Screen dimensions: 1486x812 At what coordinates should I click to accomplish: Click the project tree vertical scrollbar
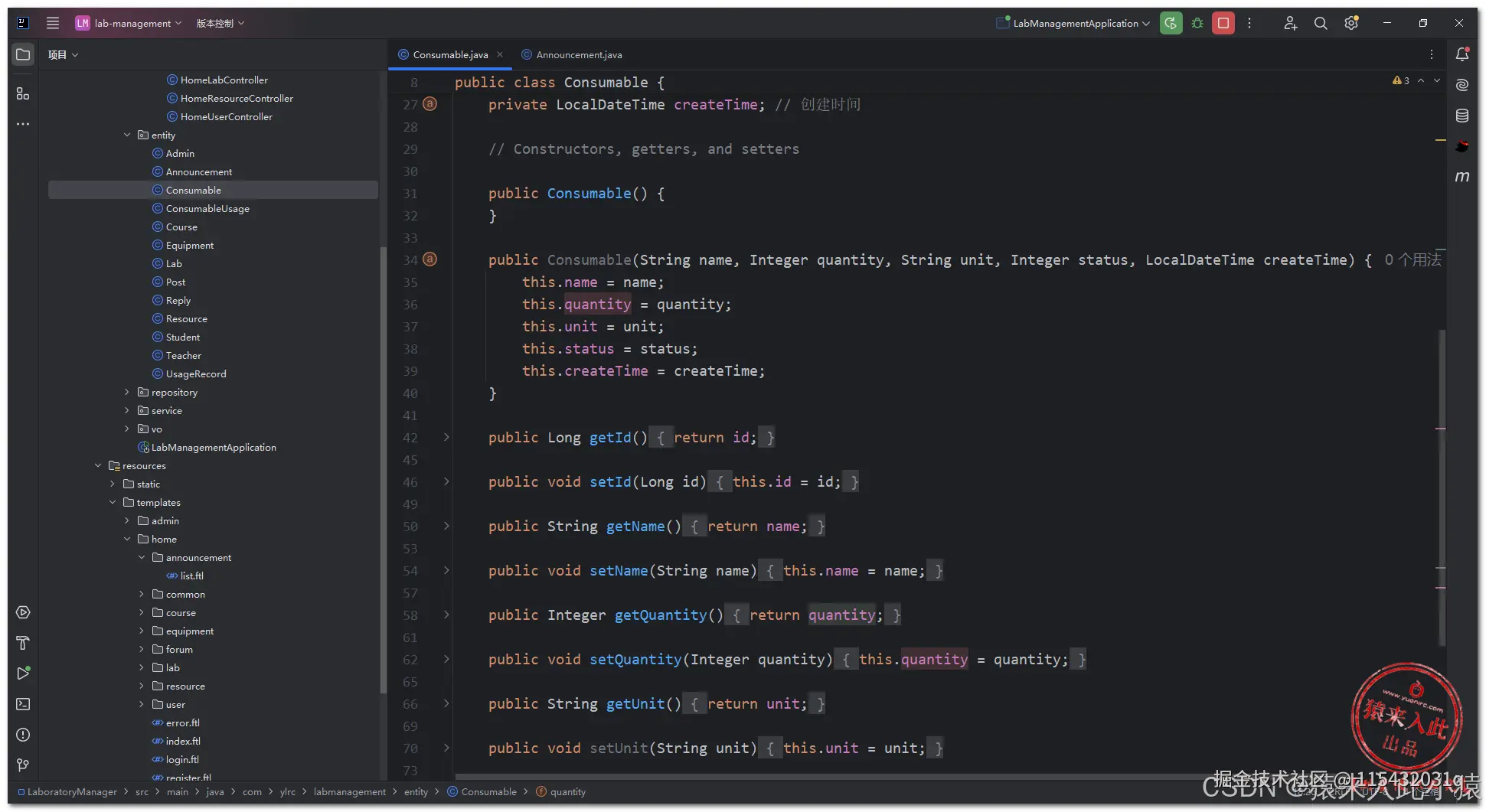pyautogui.click(x=383, y=471)
